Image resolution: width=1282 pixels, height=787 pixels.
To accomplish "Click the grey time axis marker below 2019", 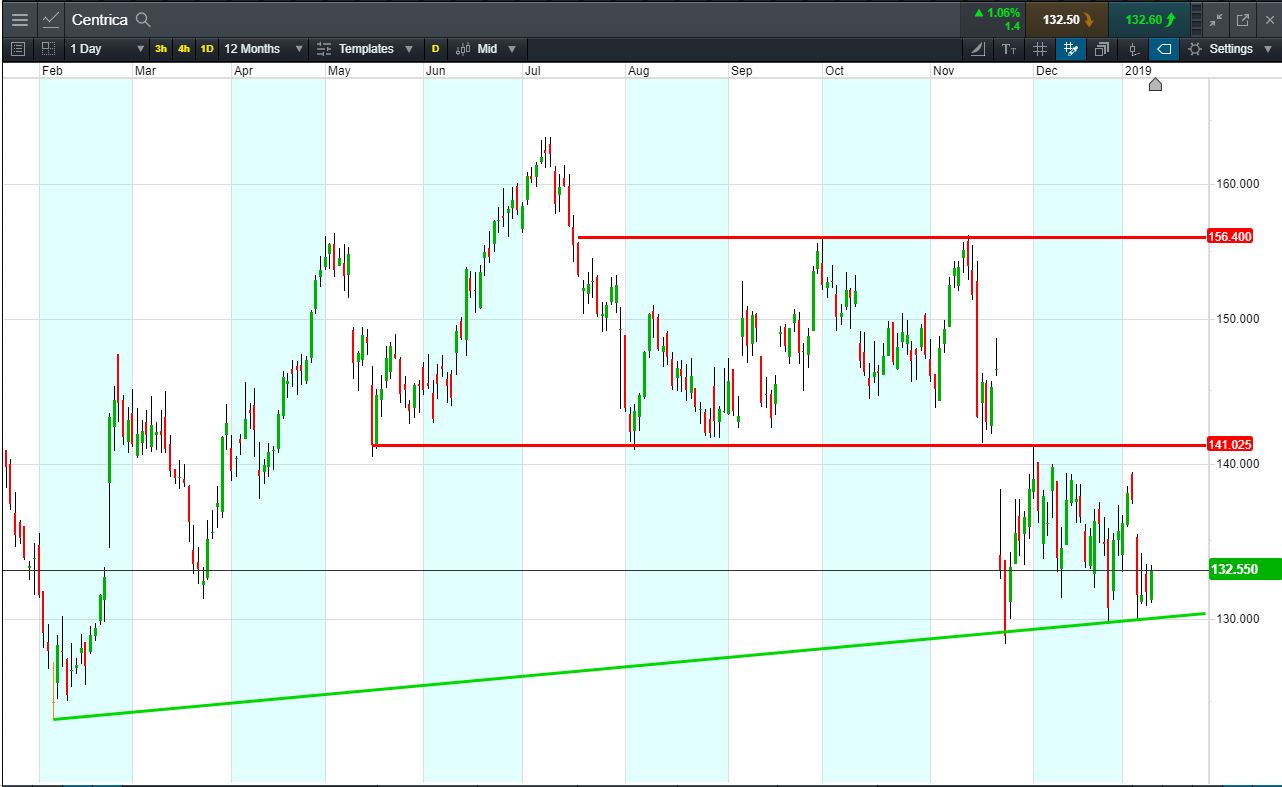I will pyautogui.click(x=1156, y=85).
